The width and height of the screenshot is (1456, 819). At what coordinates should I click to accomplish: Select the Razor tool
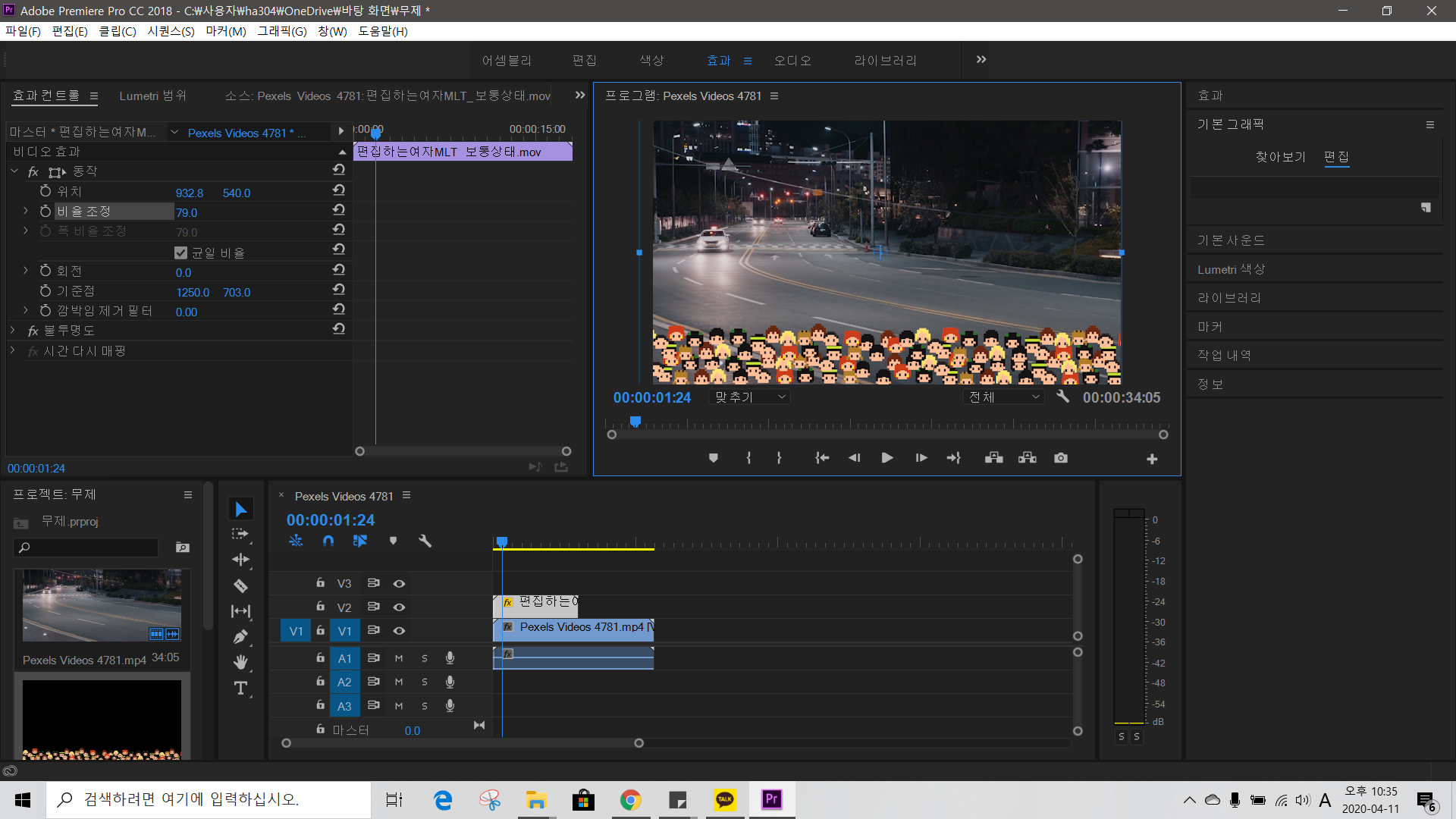coord(240,585)
